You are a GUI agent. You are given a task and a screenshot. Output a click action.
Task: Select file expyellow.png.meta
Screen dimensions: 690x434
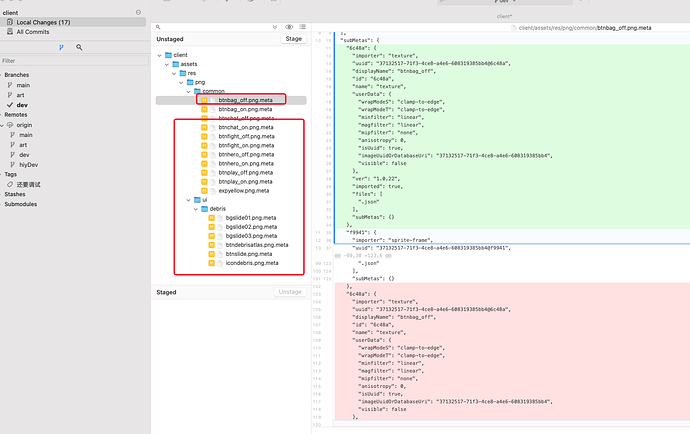pos(244,191)
